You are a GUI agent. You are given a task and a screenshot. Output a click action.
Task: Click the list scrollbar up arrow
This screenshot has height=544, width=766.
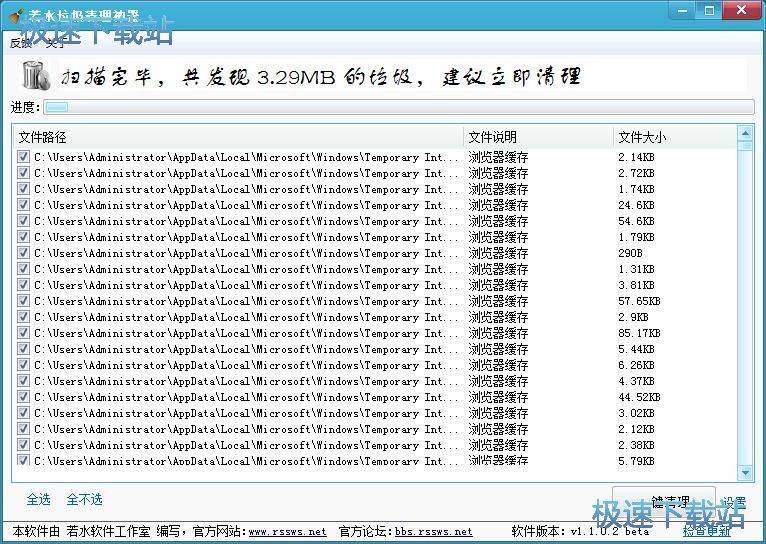pos(745,133)
